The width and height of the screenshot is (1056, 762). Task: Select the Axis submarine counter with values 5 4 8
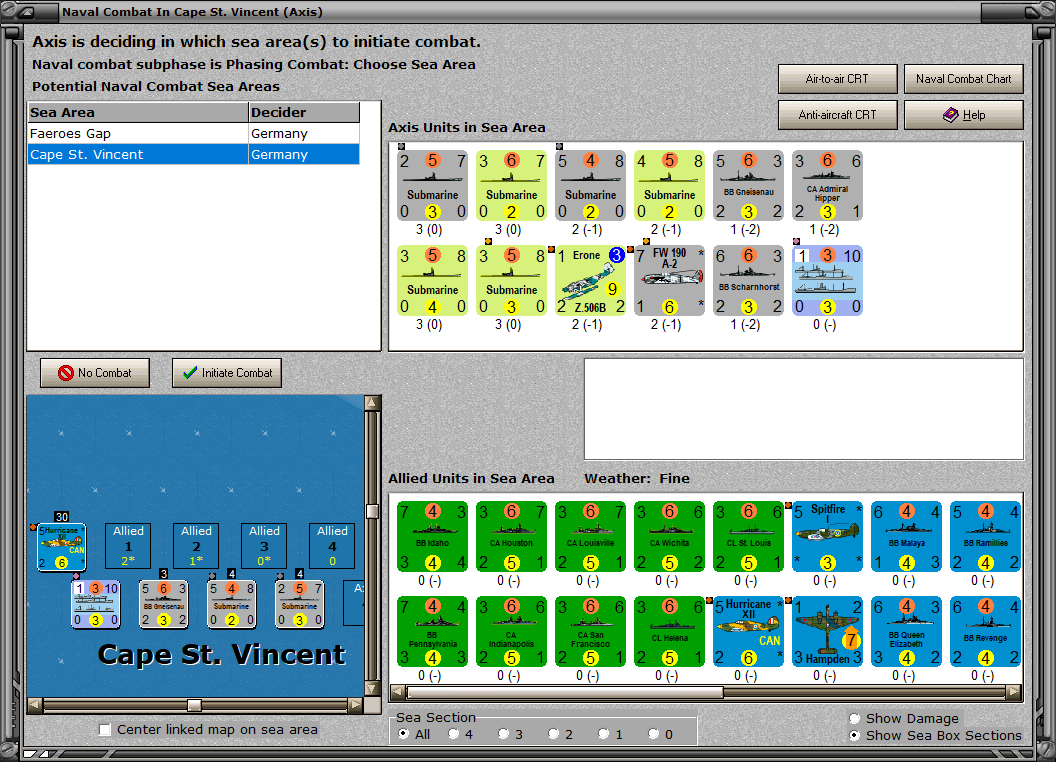(x=590, y=185)
